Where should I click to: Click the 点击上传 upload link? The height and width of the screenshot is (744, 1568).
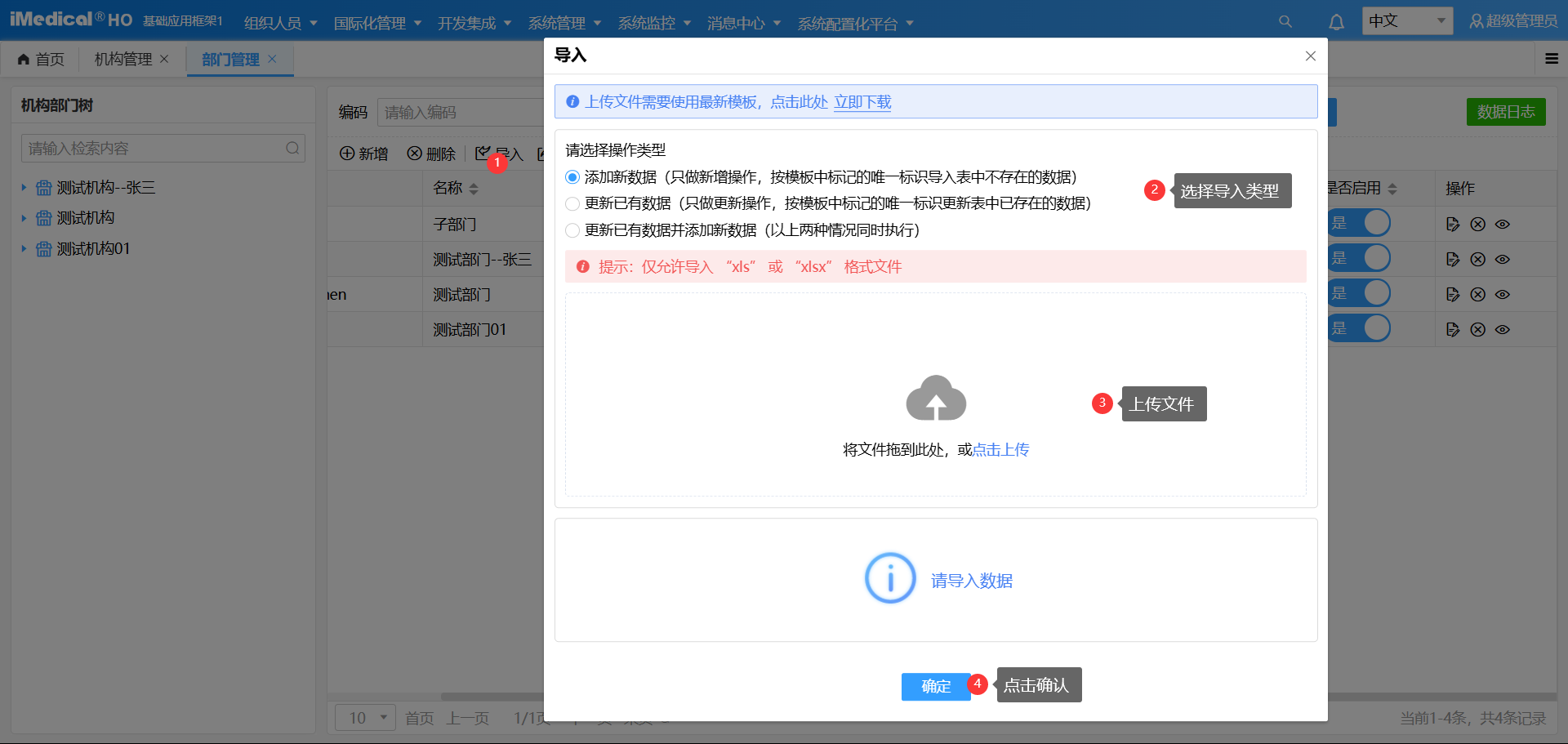[1001, 450]
